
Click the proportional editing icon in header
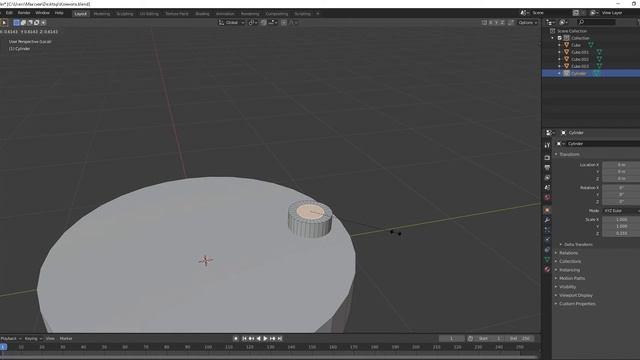coord(284,22)
